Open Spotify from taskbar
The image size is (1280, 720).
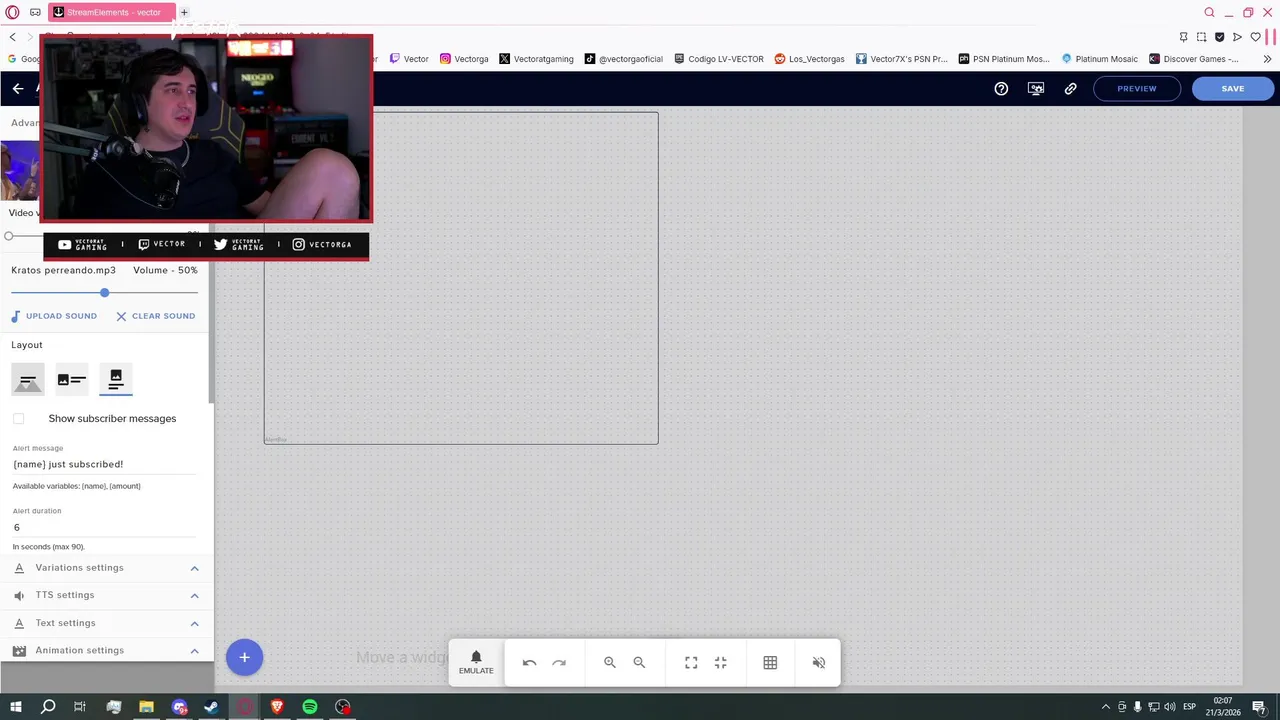[310, 707]
